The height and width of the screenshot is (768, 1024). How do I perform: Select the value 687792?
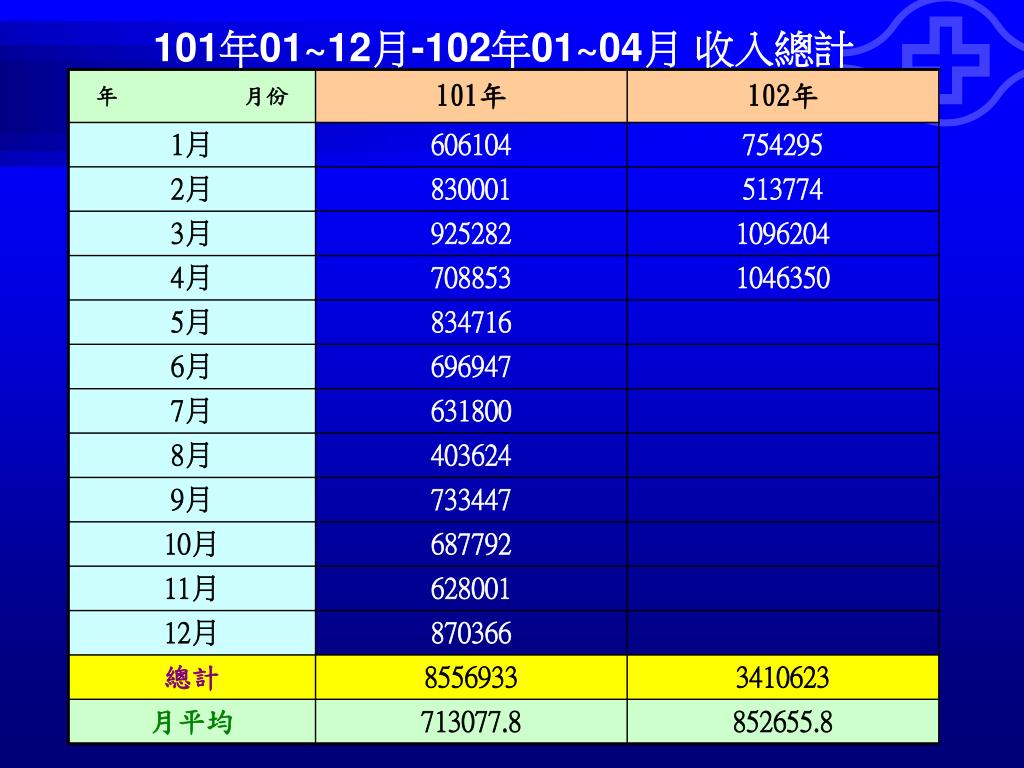[471, 545]
